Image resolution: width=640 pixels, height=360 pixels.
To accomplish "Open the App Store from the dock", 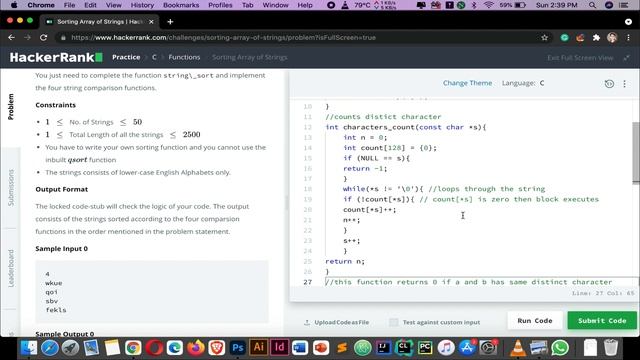I will [467, 348].
